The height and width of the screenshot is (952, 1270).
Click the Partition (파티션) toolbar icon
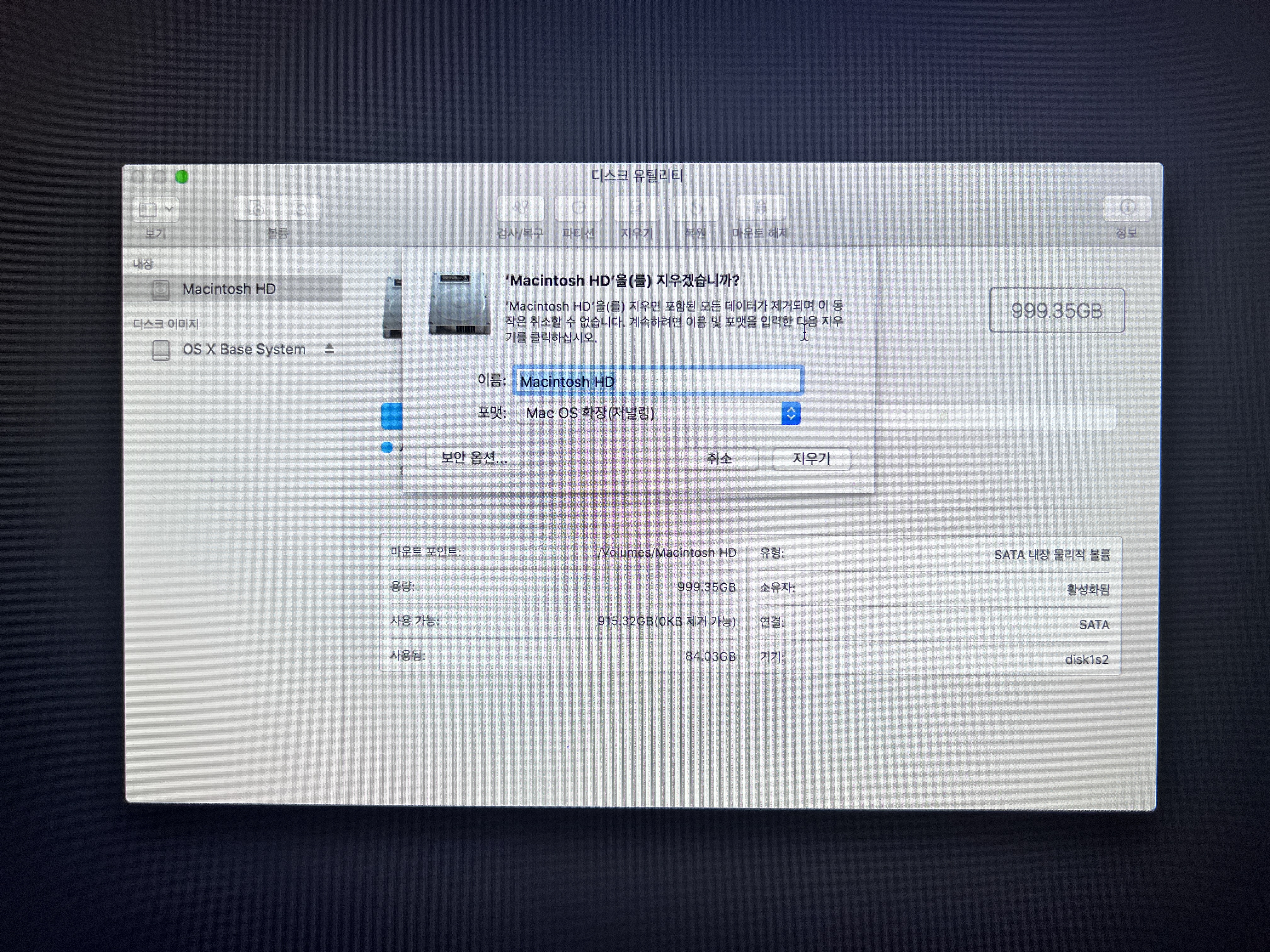pyautogui.click(x=578, y=208)
